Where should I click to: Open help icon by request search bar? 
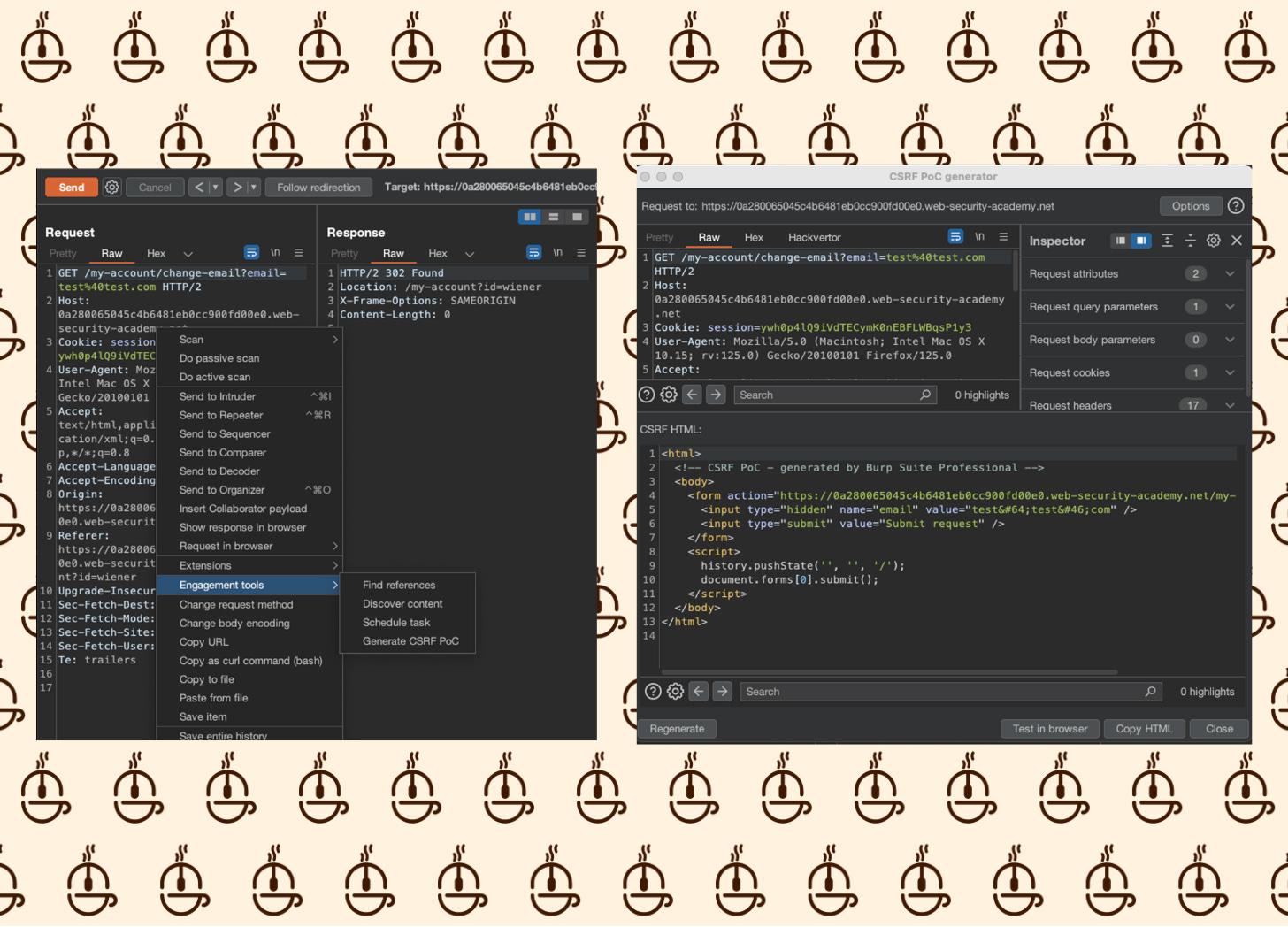[x=648, y=395]
